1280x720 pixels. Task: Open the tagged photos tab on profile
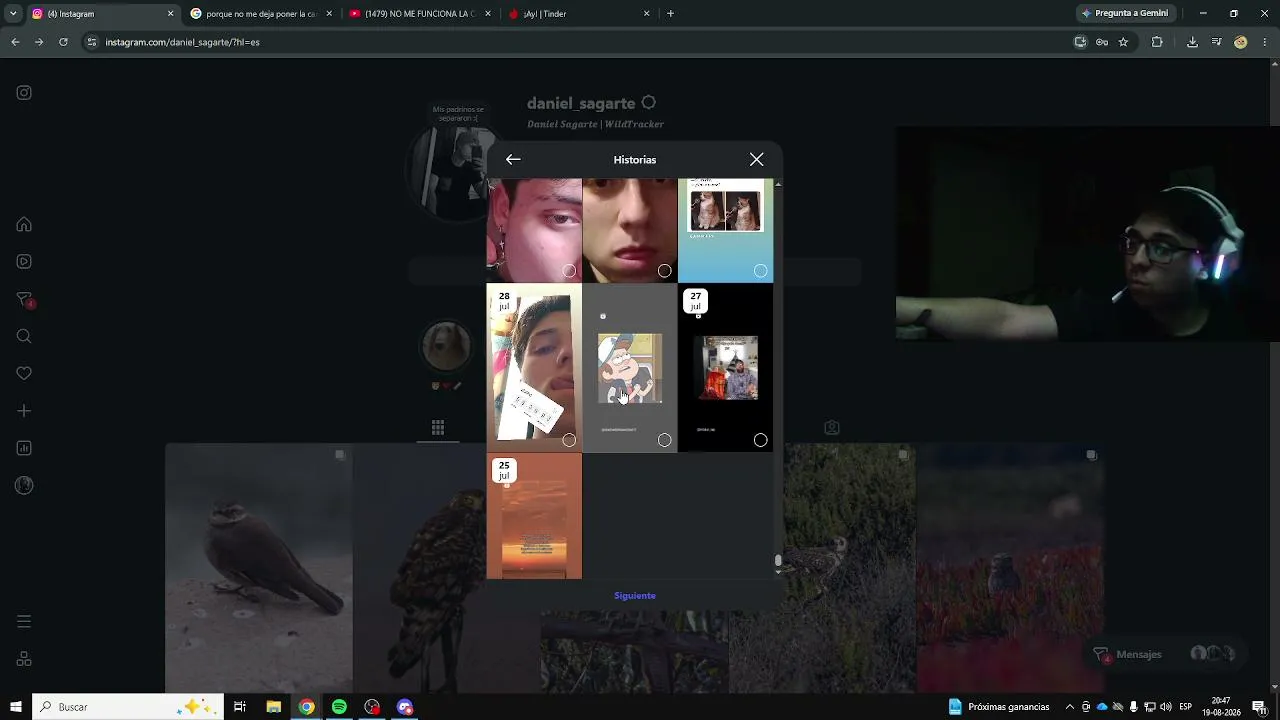coord(832,428)
